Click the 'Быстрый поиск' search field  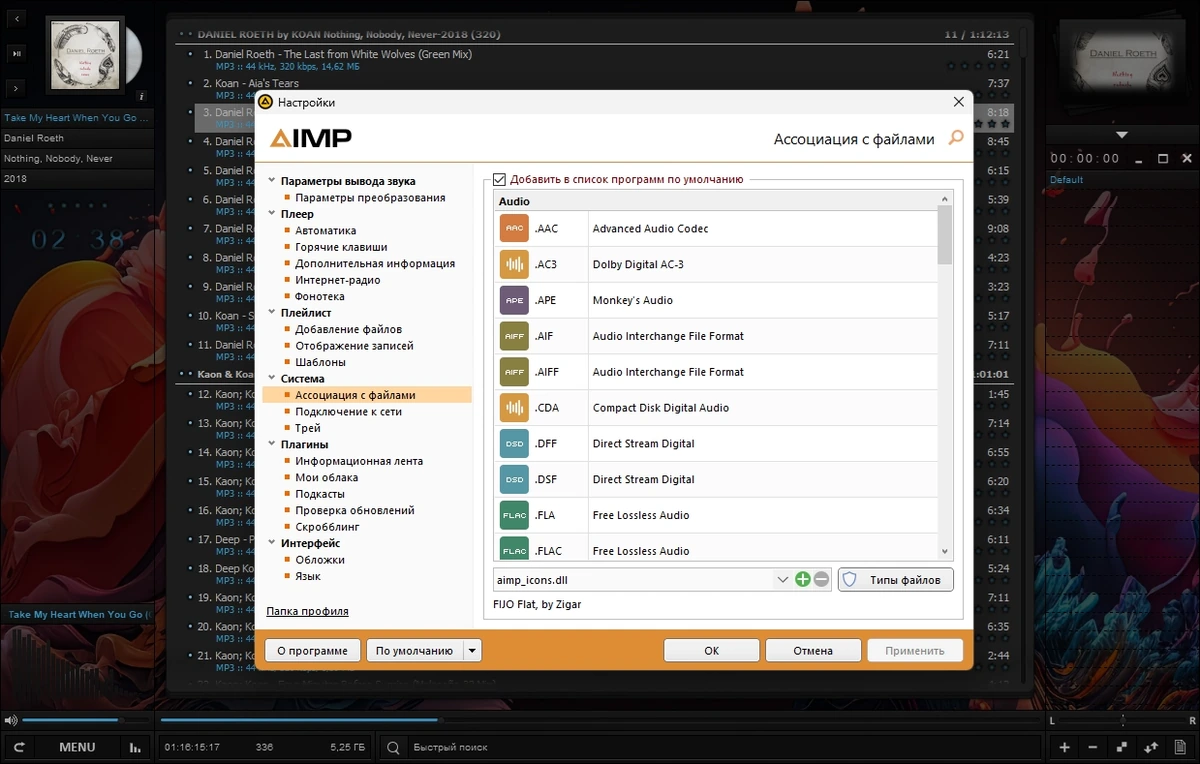point(723,747)
